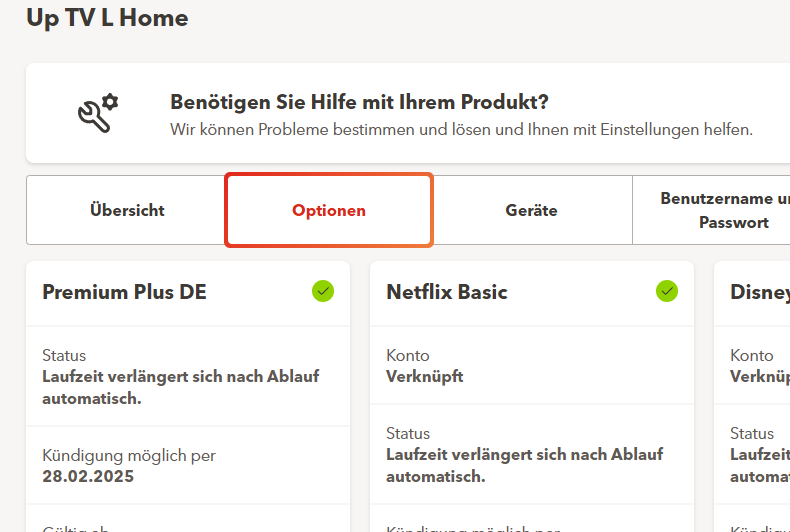Viewport: 790px width, 532px height.
Task: Click green checkmark on Premium Plus DE card
Action: pyautogui.click(x=322, y=291)
